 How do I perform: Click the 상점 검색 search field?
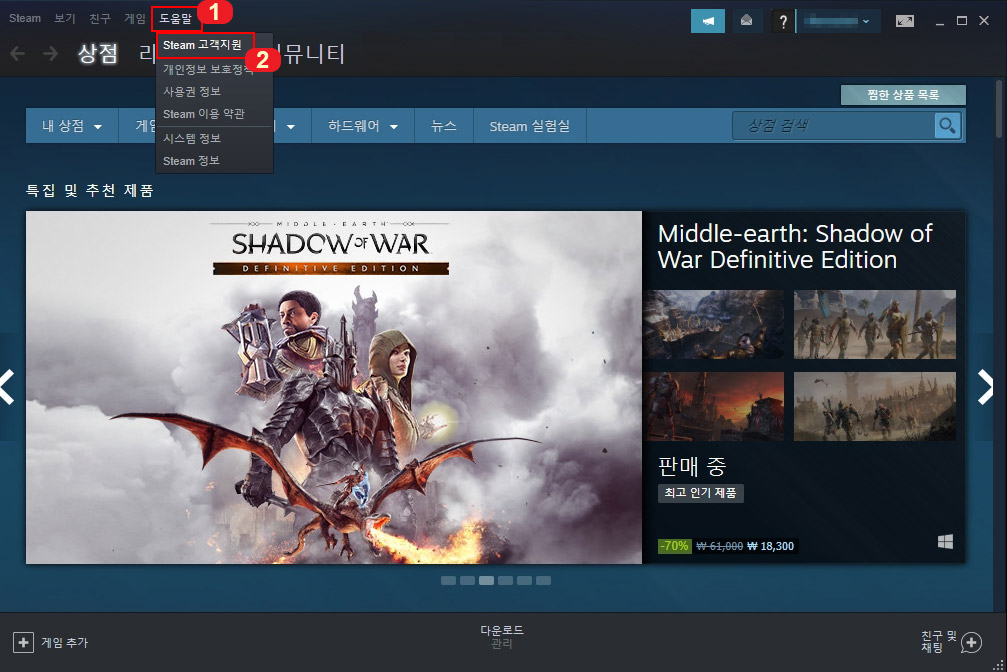(834, 126)
